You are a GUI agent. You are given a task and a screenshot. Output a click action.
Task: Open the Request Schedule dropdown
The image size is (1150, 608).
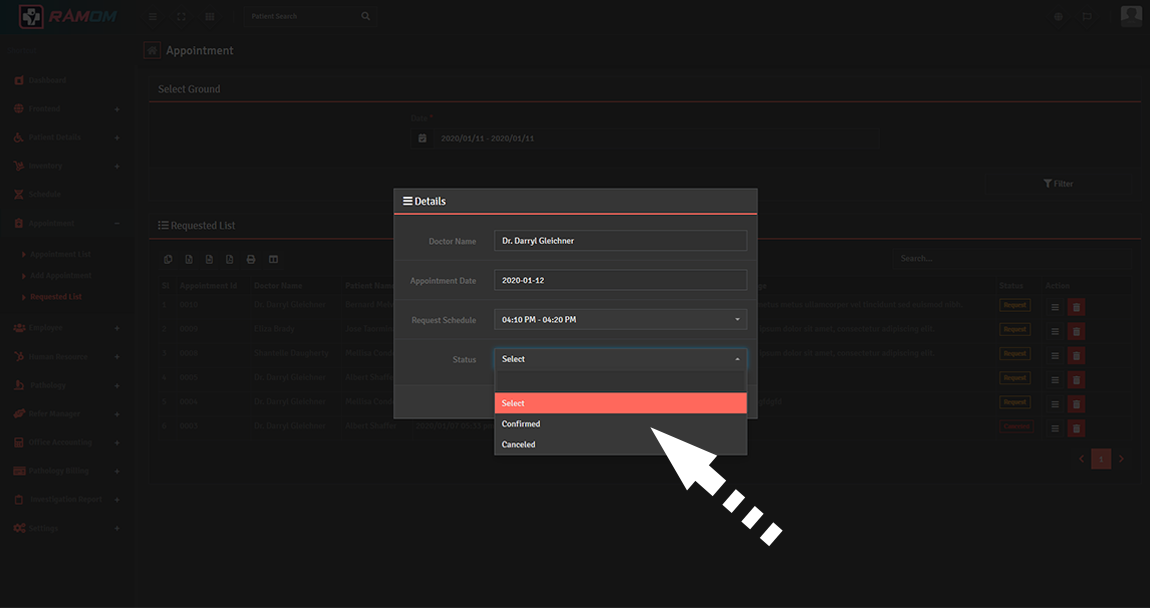coord(620,320)
